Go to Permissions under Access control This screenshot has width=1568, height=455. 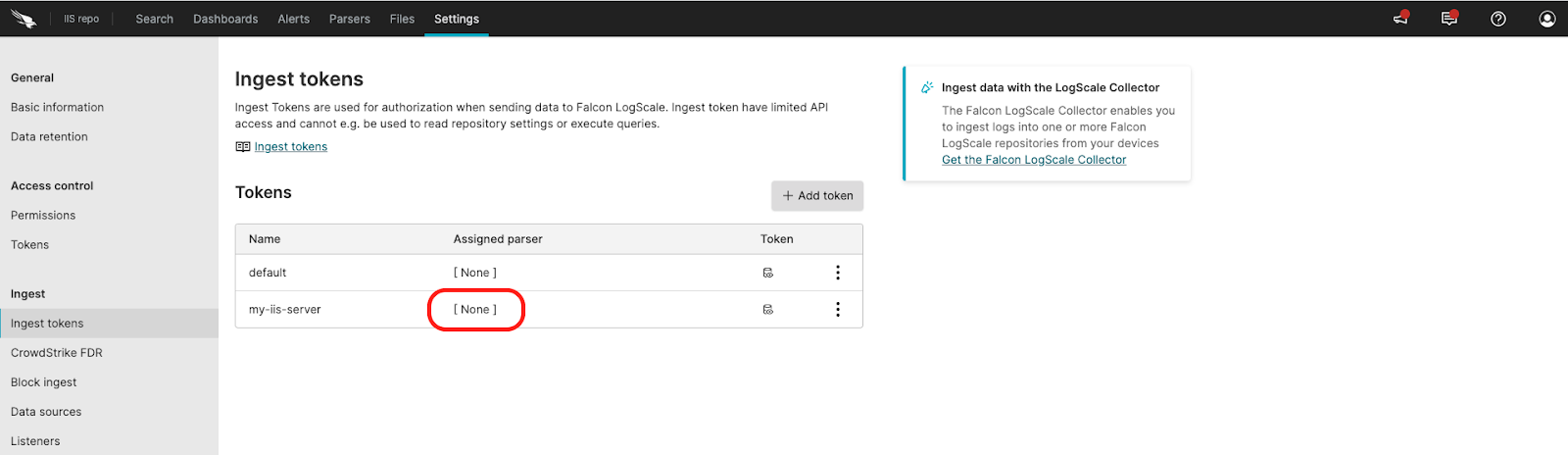(43, 216)
